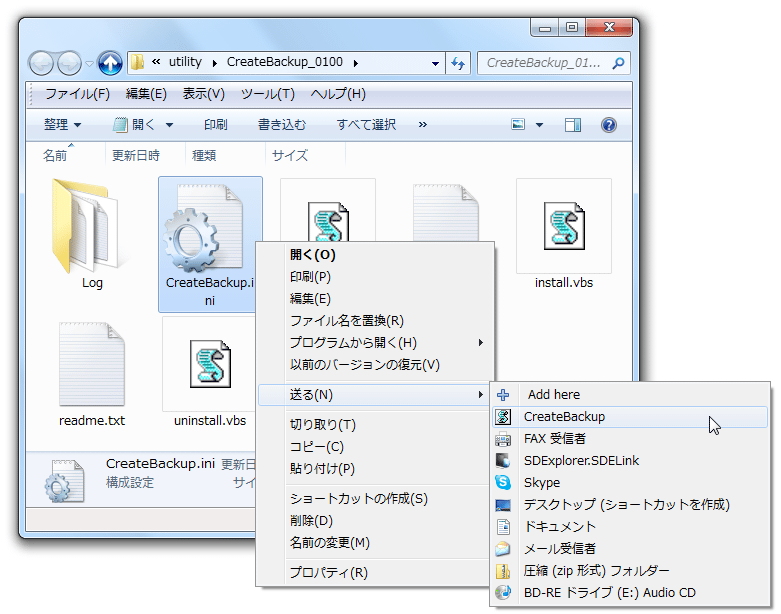Click the Forward navigation arrow

point(70,63)
